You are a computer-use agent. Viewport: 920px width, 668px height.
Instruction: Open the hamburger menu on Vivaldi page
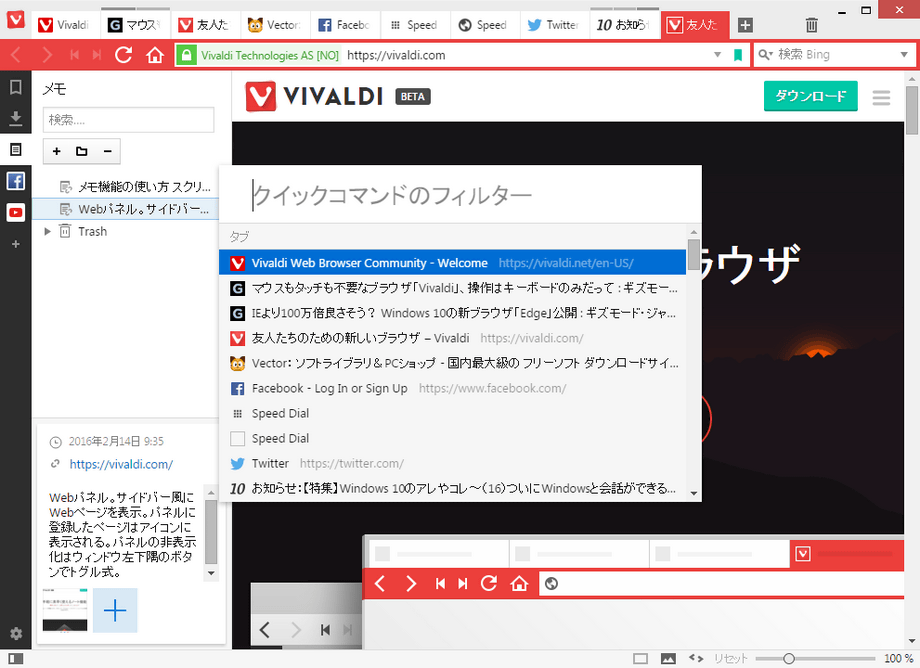(x=881, y=97)
